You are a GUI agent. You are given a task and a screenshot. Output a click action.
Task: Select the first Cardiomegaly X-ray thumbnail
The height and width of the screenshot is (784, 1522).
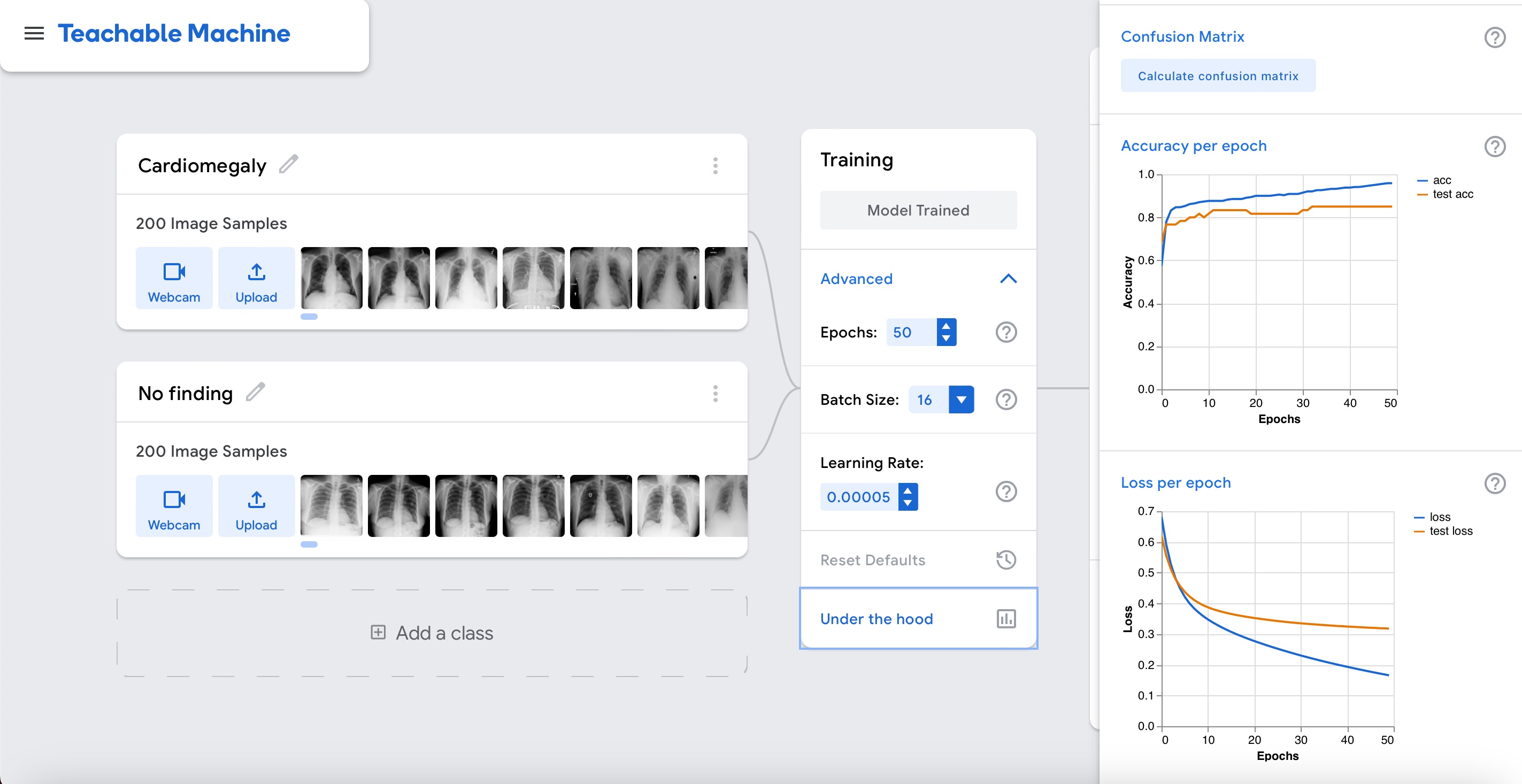pos(331,278)
